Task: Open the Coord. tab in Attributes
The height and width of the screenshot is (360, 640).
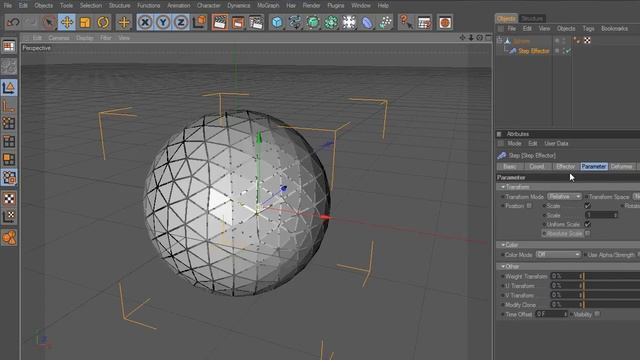Action: pos(537,167)
